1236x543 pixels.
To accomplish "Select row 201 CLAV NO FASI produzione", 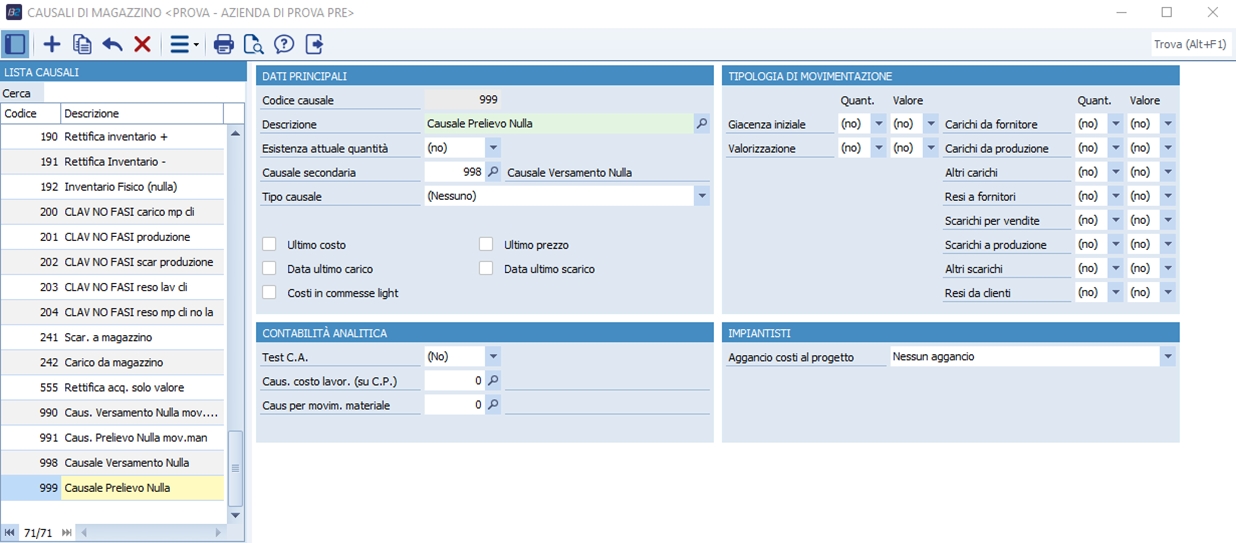I will 113,237.
